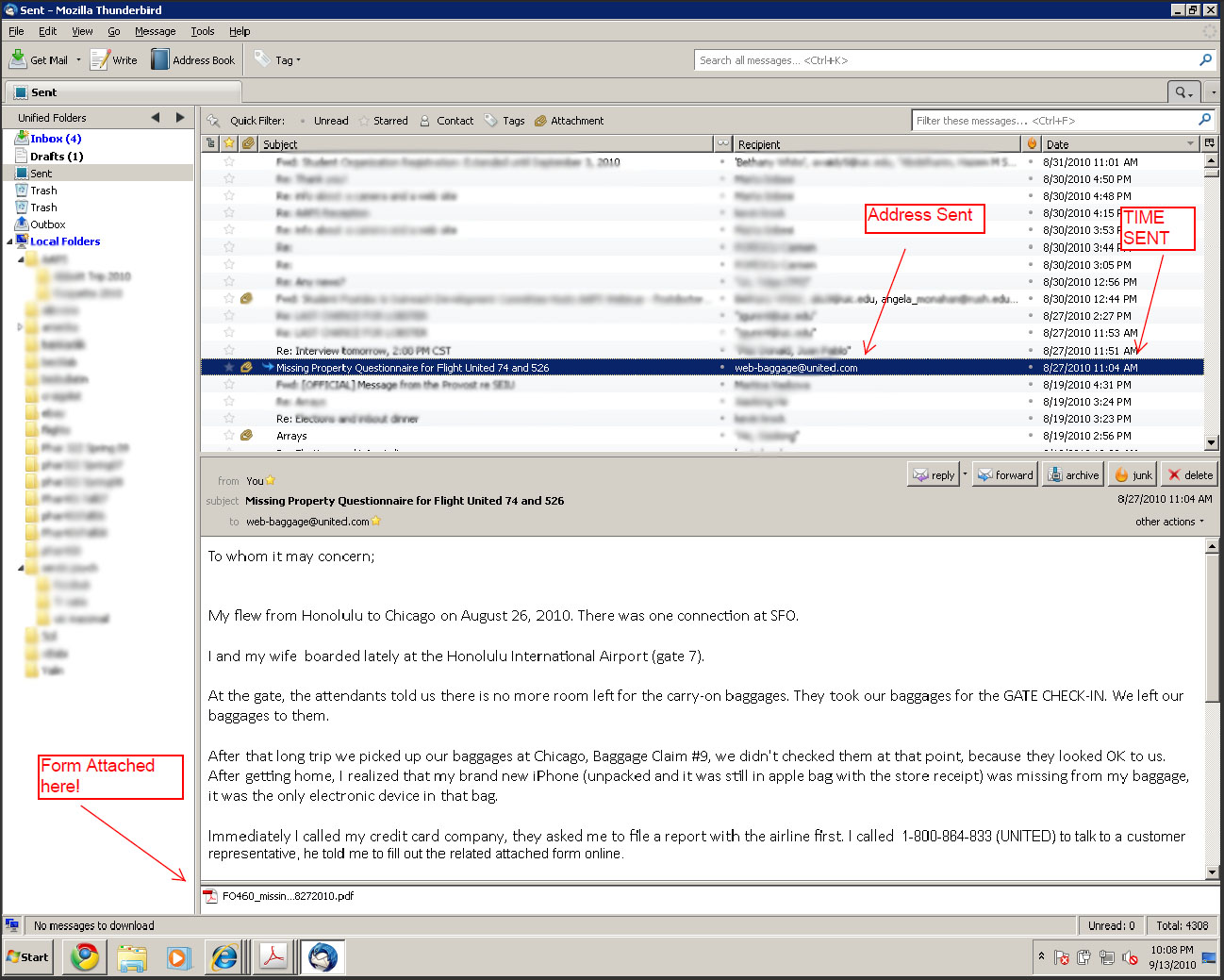Click the Thunderbird taskbar icon
Viewport: 1224px width, 980px height.
(323, 957)
